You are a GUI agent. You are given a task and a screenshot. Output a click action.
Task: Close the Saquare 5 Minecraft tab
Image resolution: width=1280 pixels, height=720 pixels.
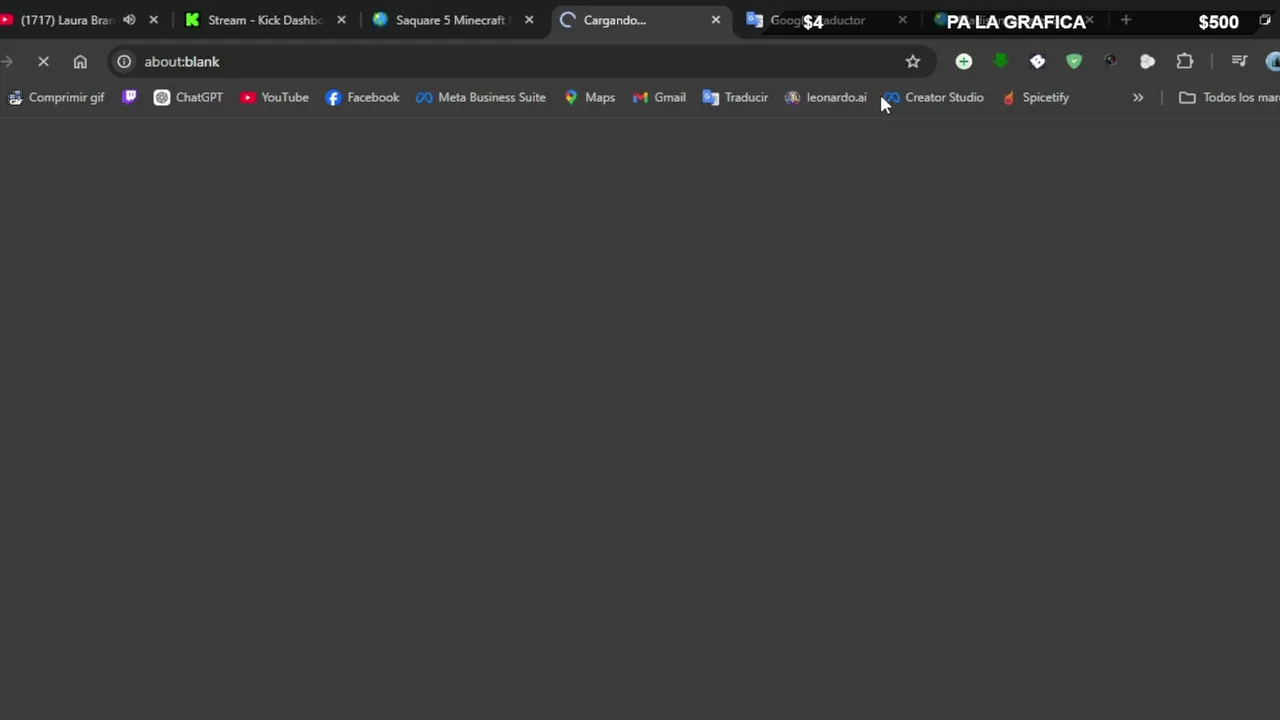[x=529, y=20]
